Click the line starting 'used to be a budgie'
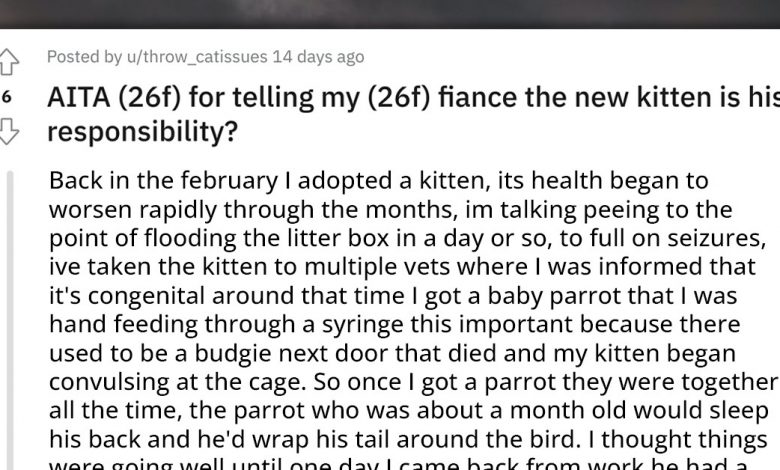This screenshot has width=780, height=470. coord(391,355)
